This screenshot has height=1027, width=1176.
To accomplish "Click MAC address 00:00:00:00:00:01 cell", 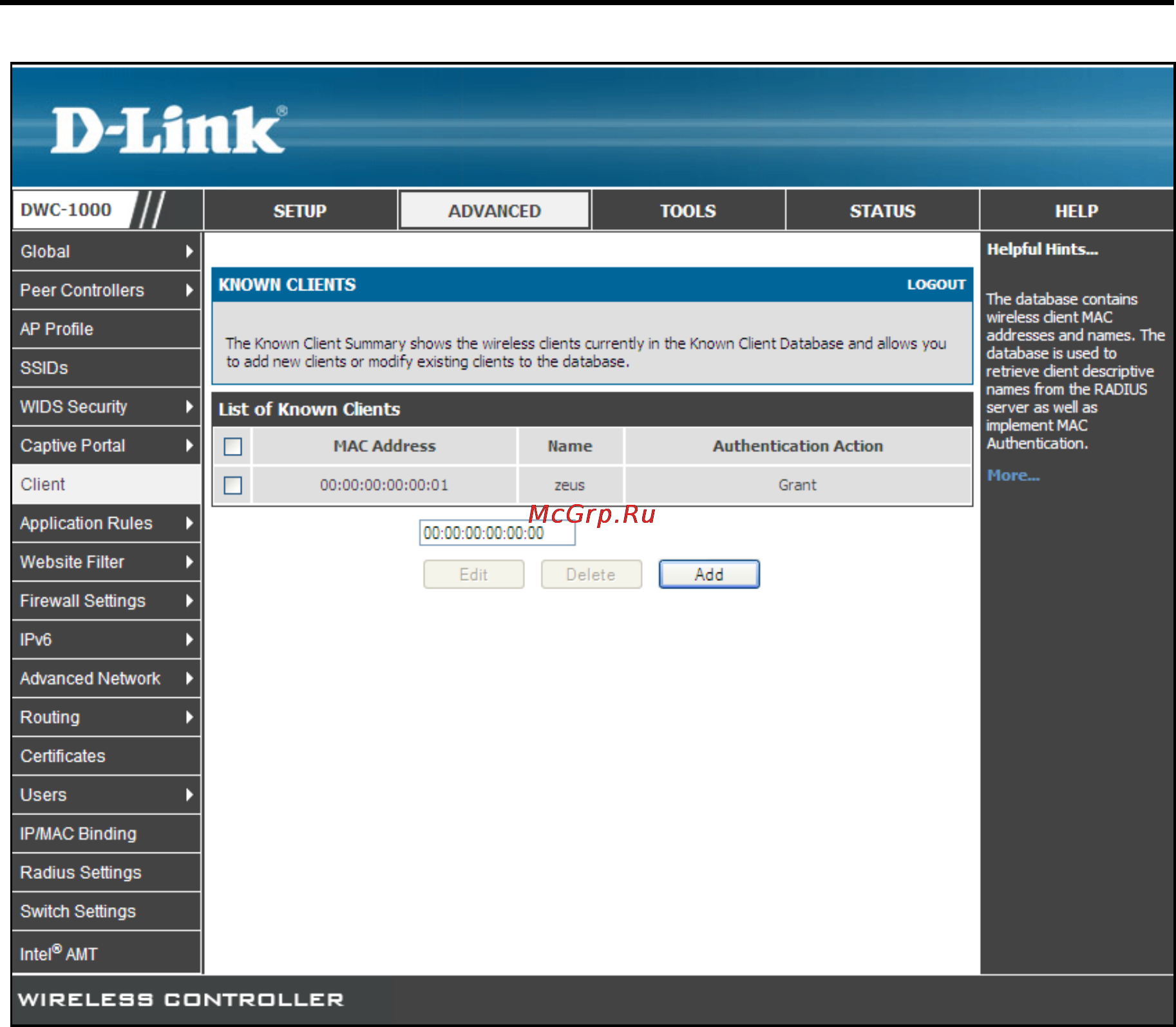I will tap(384, 485).
